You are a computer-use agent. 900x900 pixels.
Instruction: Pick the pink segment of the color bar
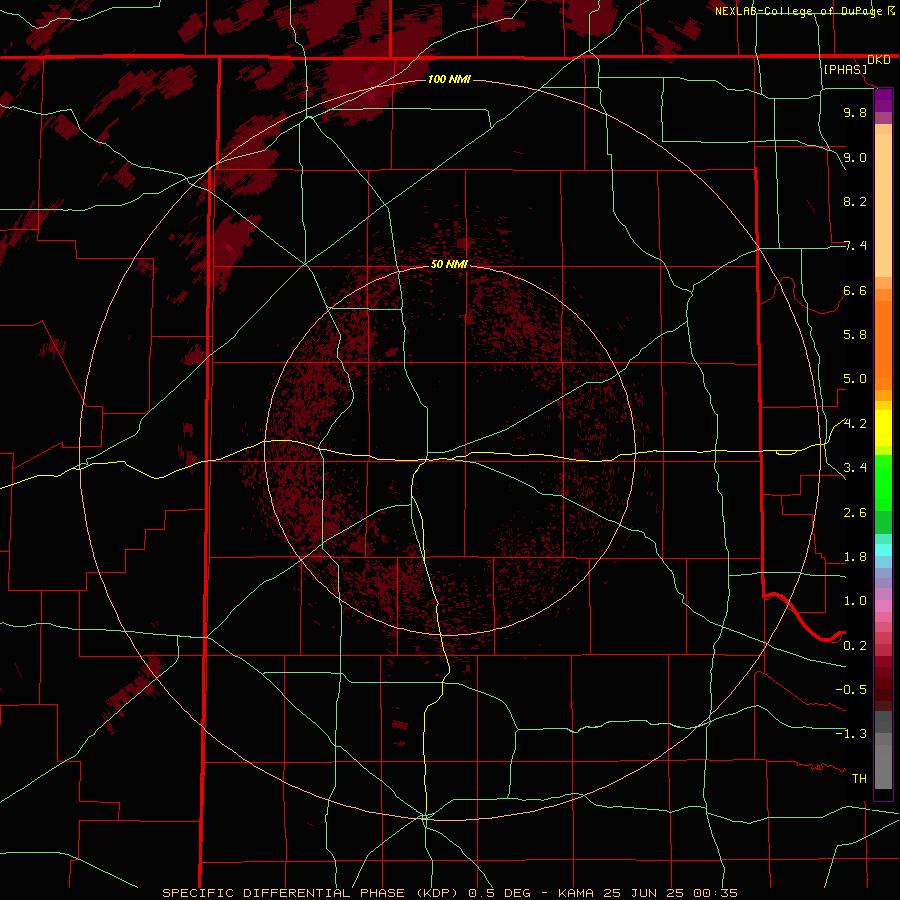pos(883,606)
